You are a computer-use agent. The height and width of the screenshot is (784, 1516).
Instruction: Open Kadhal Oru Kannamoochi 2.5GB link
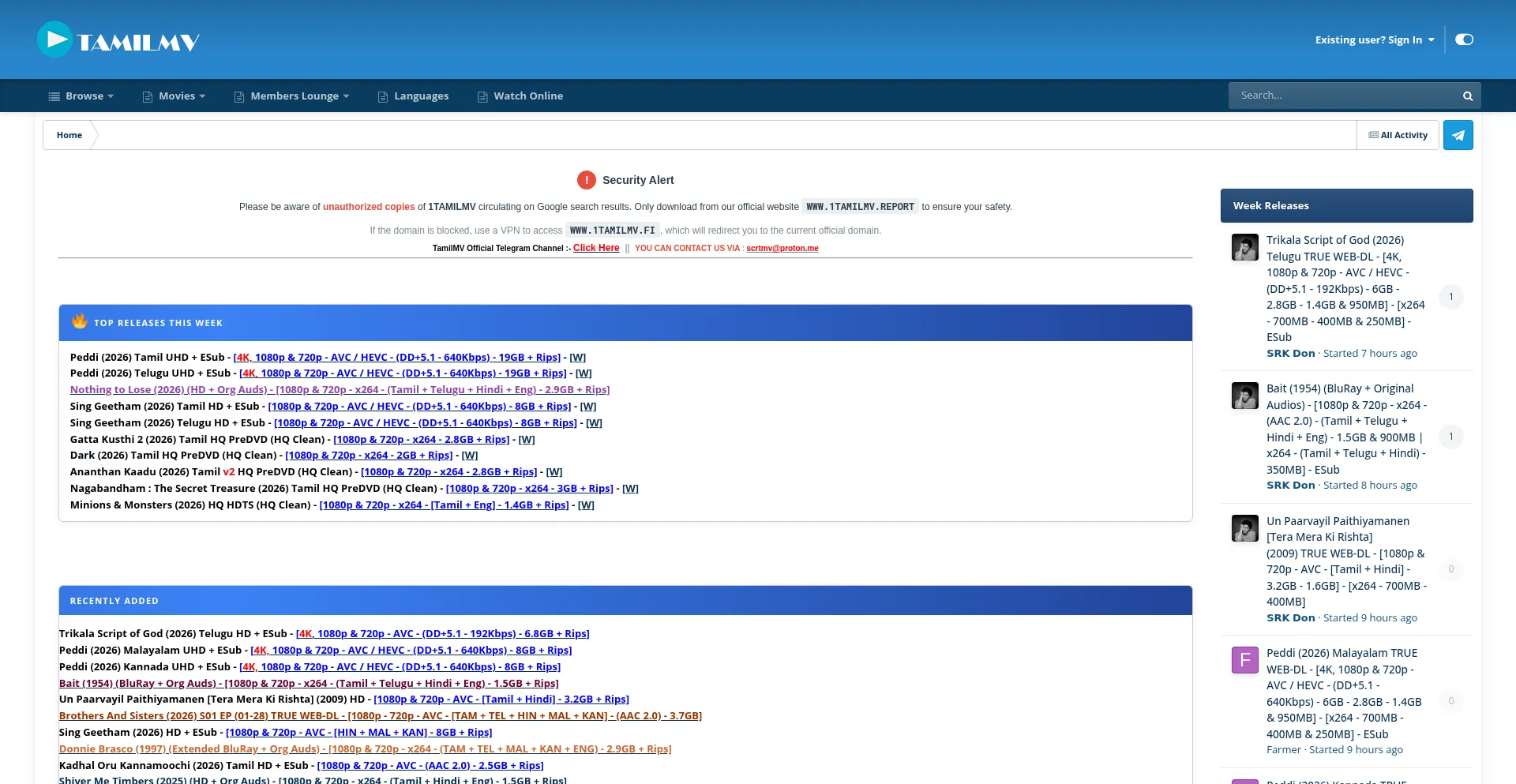(x=430, y=765)
